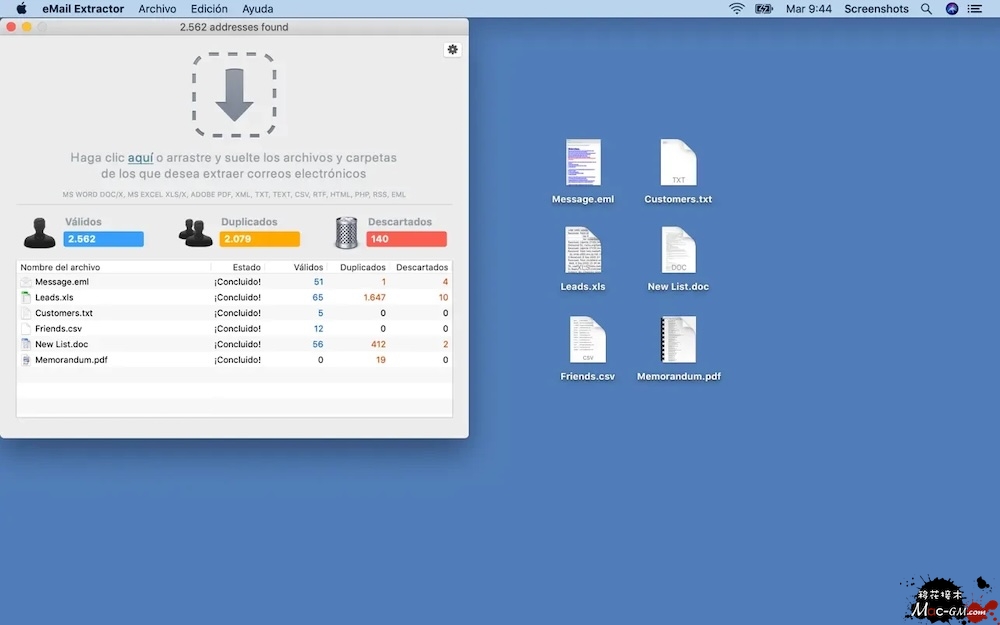
Task: Select the Memorandum.pdf desktop file icon
Action: coord(678,340)
